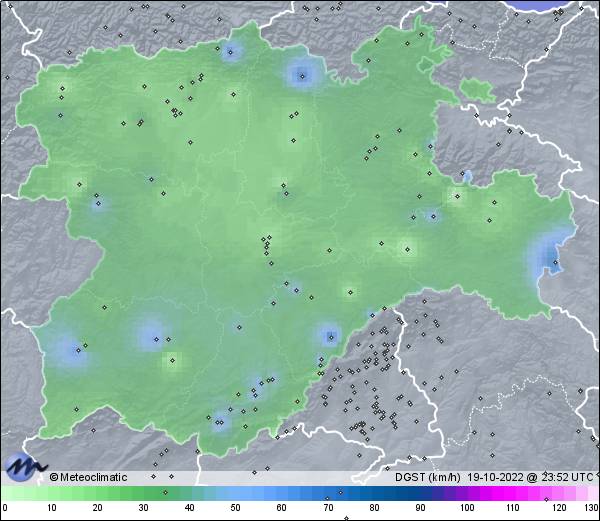Click the ©Meteoclimatic copyright text

pos(88,477)
